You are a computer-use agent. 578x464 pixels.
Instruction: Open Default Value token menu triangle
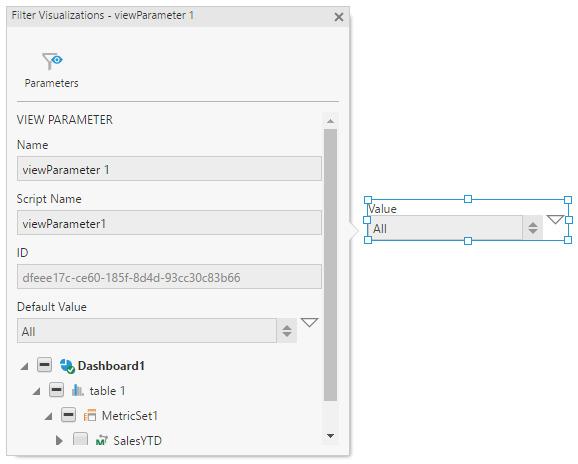[309, 322]
